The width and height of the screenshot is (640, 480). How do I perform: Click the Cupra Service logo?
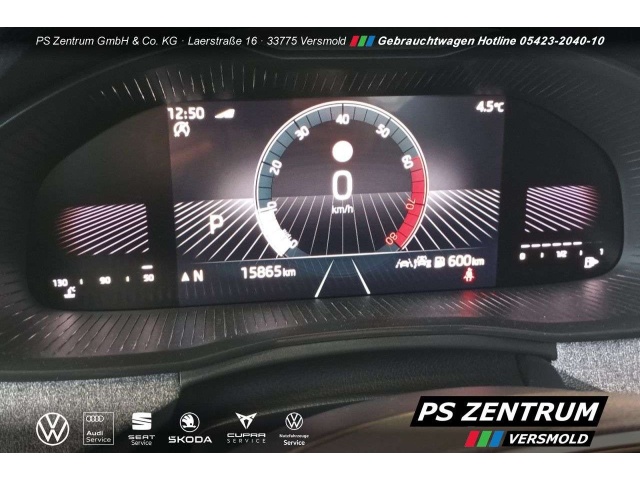pyautogui.click(x=245, y=428)
